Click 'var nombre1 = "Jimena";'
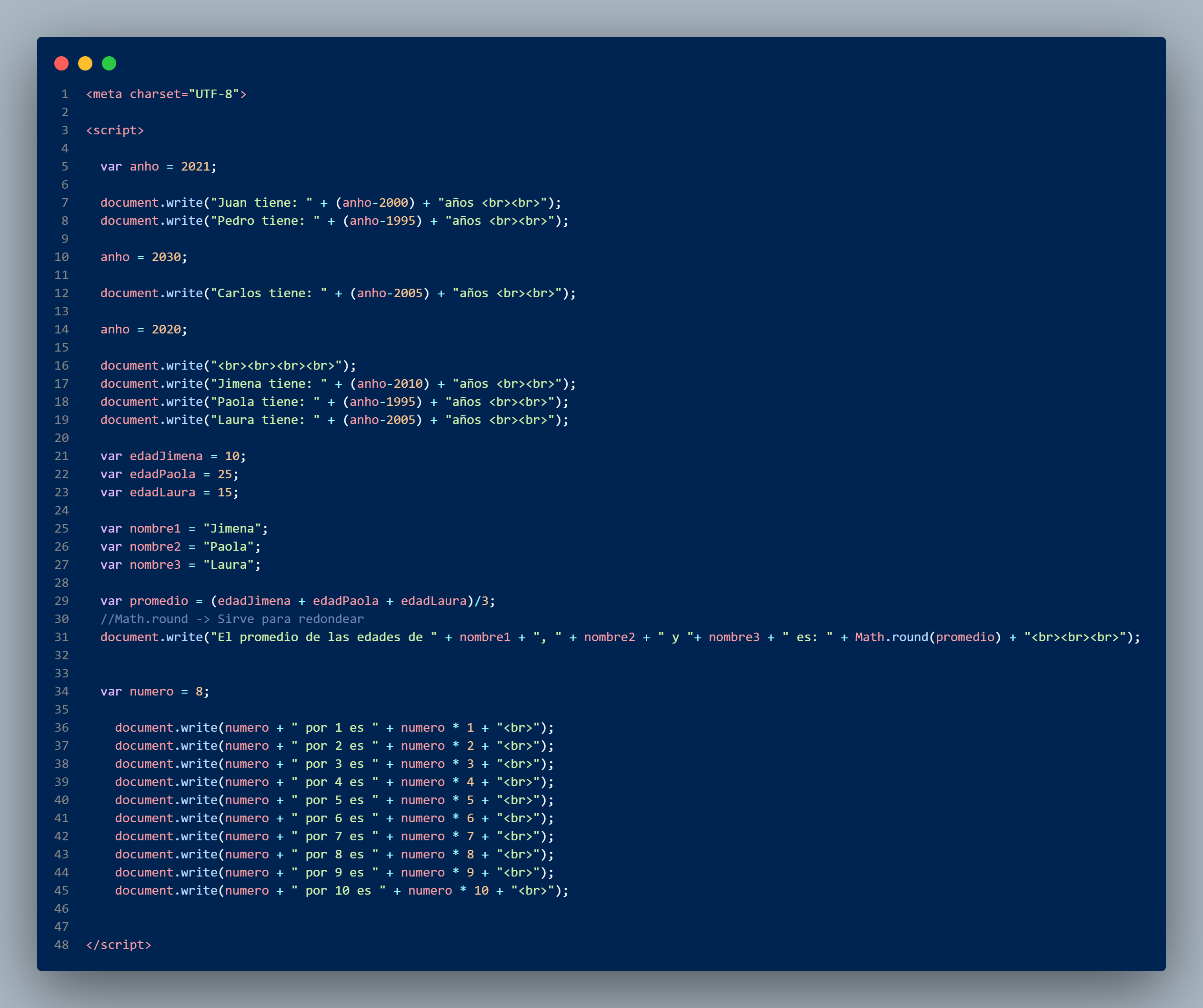 coord(184,528)
